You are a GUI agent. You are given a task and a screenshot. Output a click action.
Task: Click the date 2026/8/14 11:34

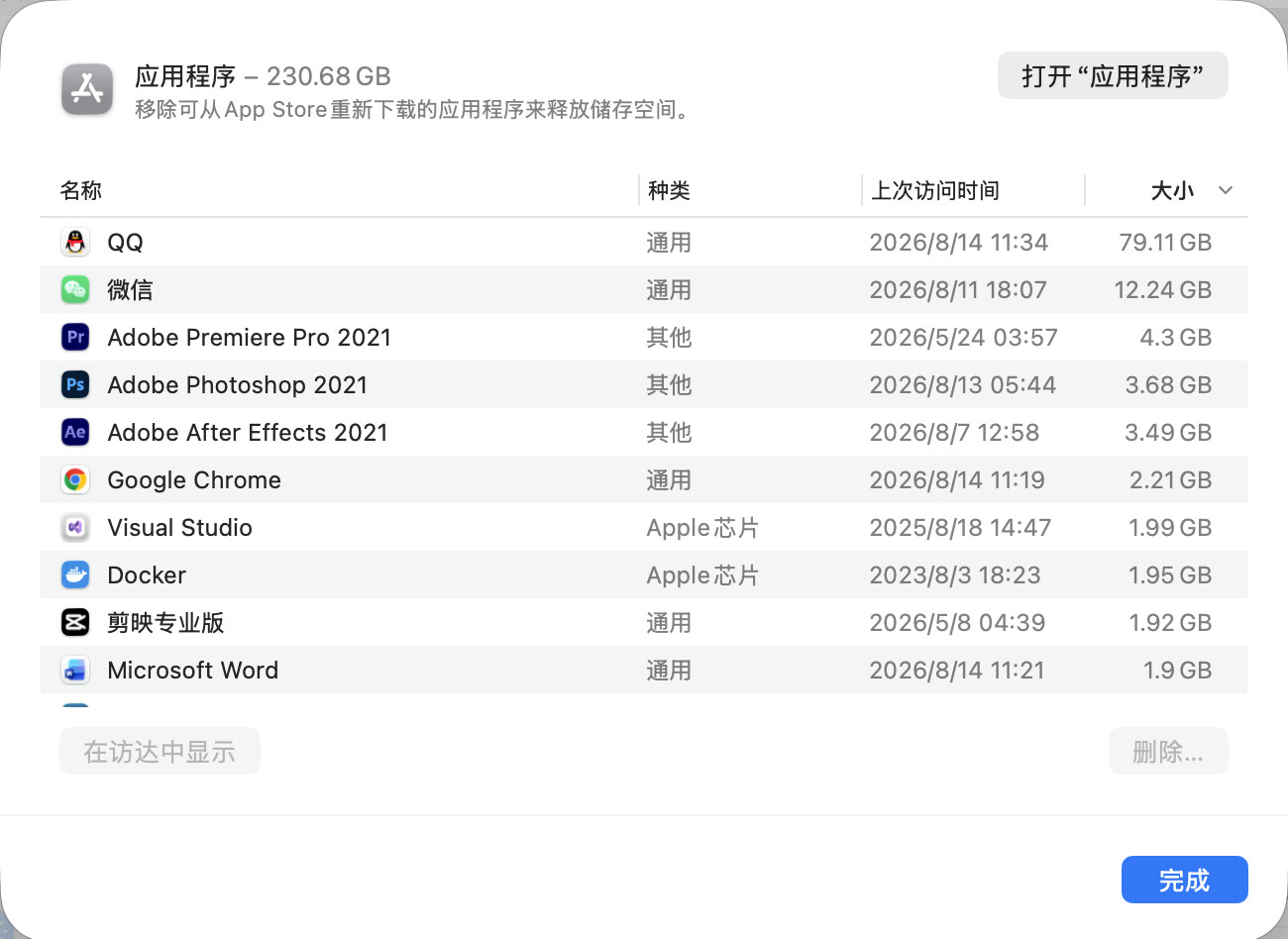(x=959, y=242)
